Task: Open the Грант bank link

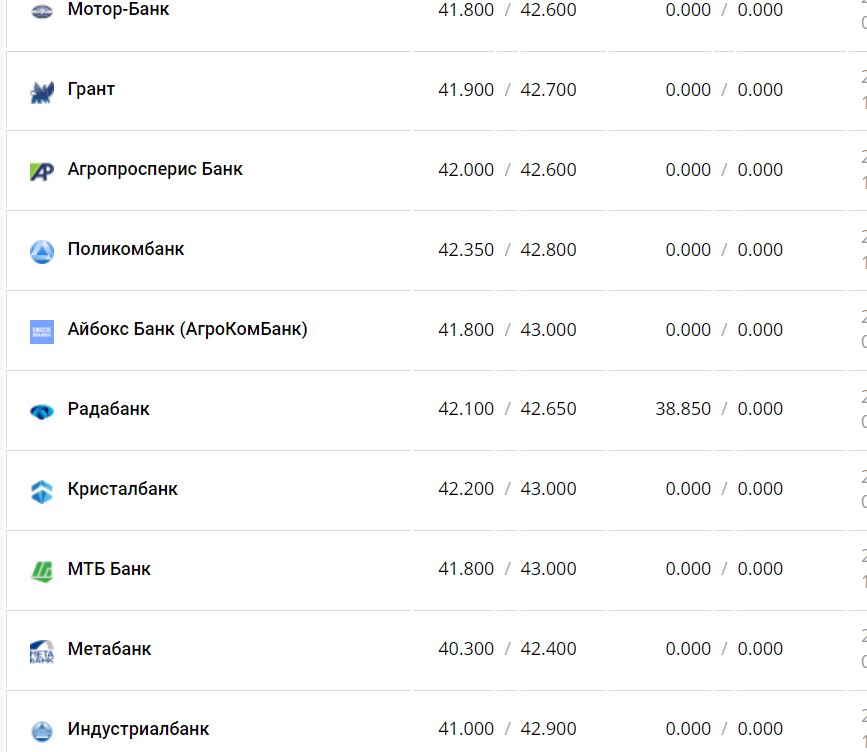Action: tap(91, 89)
